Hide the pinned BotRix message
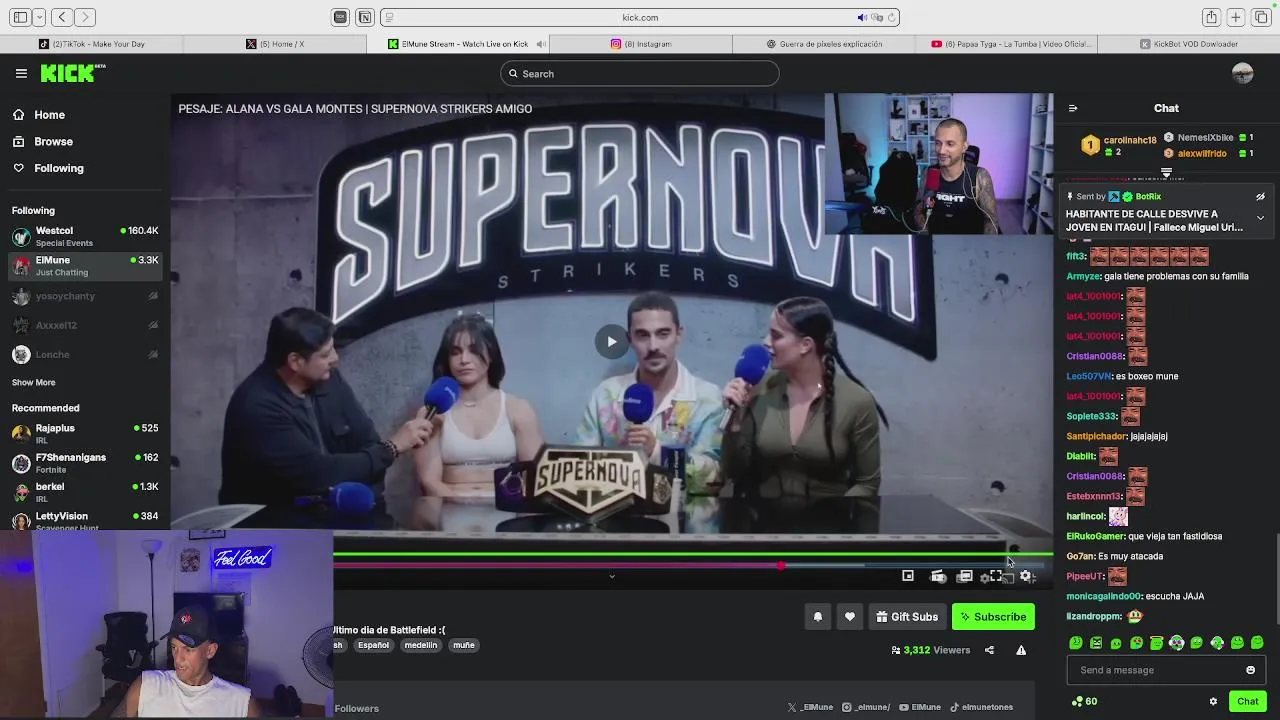Image resolution: width=1280 pixels, height=720 pixels. [x=1260, y=197]
